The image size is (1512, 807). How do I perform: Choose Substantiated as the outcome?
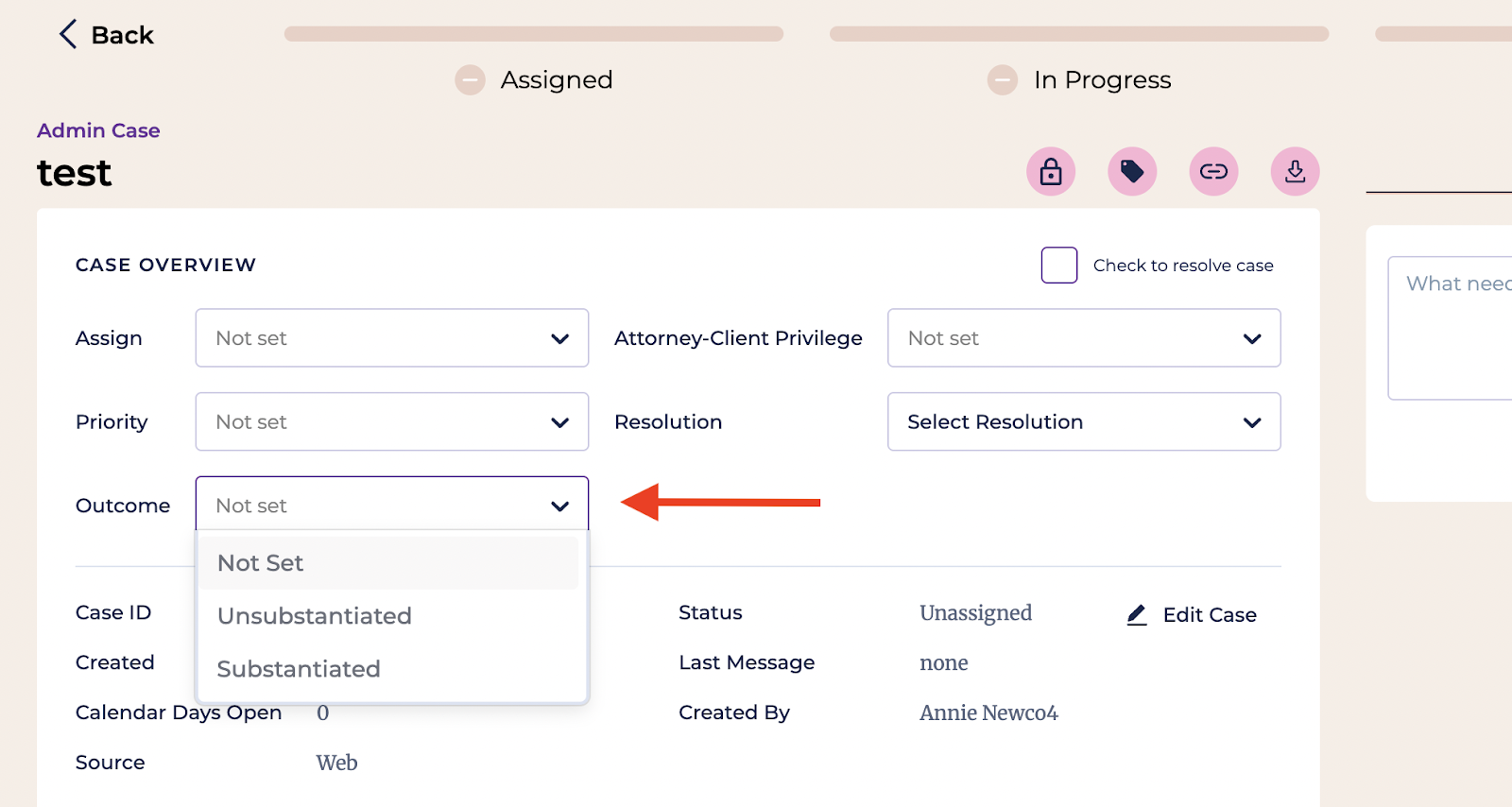point(298,669)
